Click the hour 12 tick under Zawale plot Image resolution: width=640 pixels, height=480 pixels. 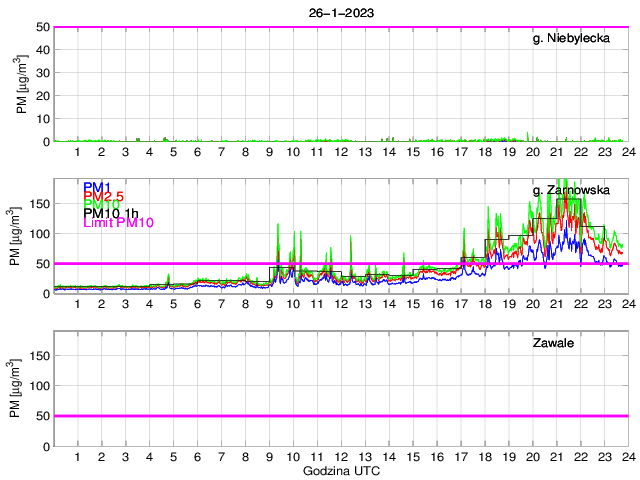(341, 455)
